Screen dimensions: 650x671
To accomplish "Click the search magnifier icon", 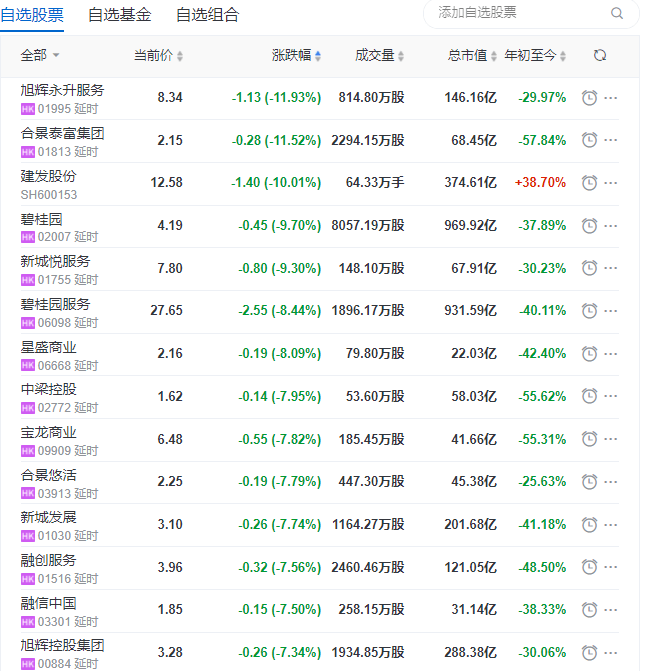I will coord(617,13).
